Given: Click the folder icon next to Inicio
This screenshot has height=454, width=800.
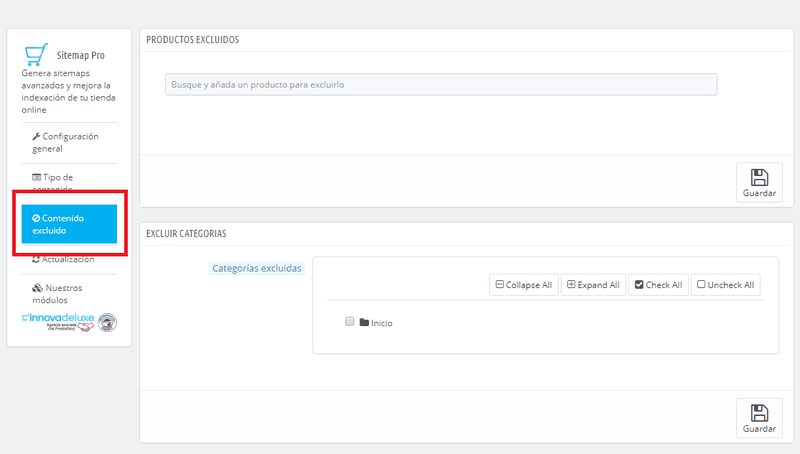Looking at the screenshot, I should coord(364,323).
